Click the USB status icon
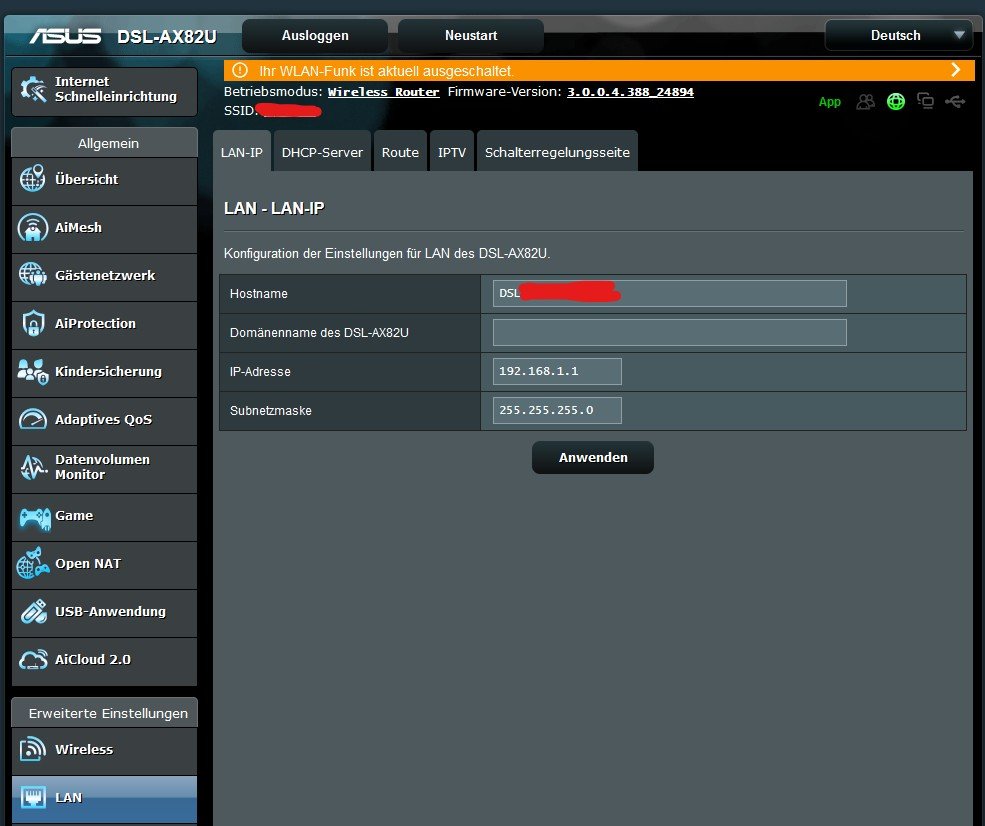This screenshot has height=826, width=985. (955, 101)
